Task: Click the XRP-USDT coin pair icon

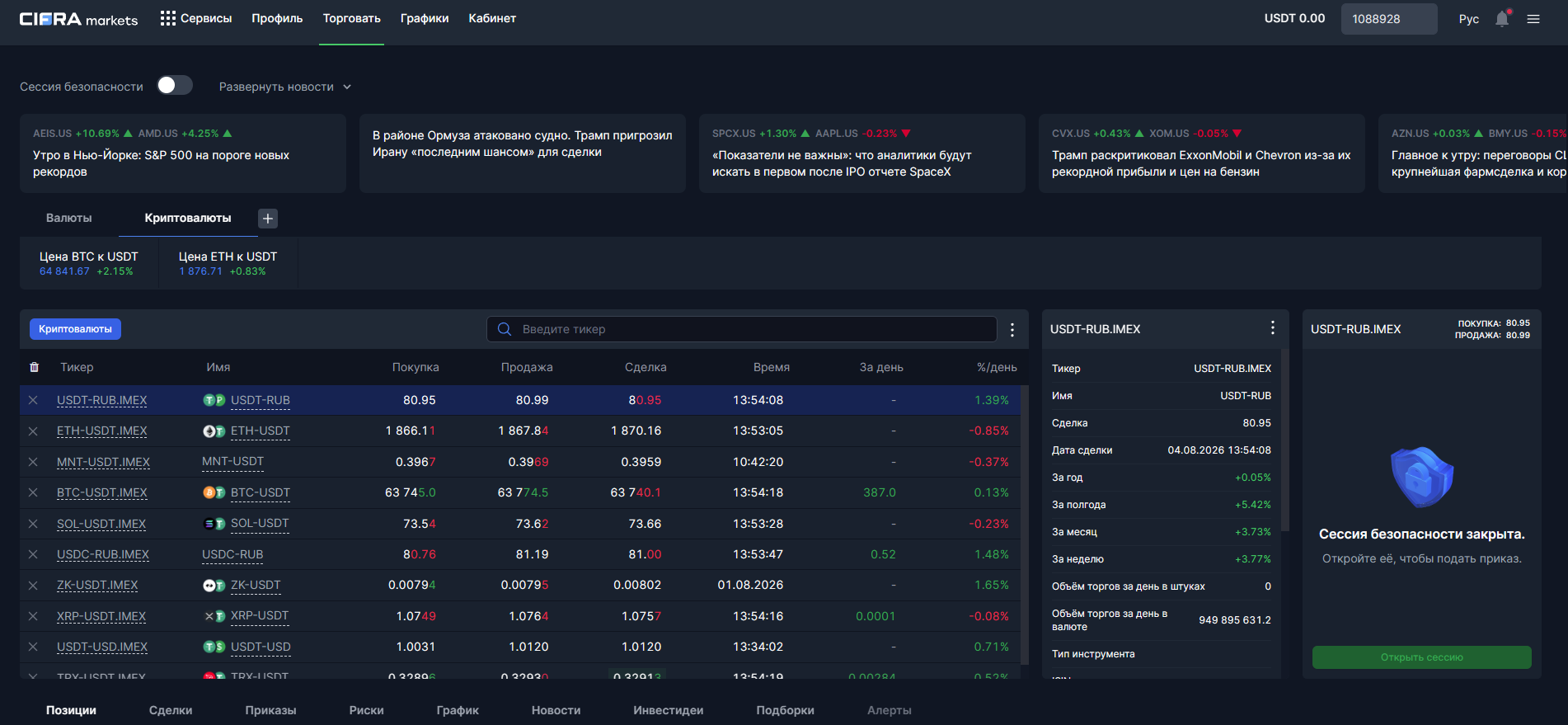Action: (214, 616)
